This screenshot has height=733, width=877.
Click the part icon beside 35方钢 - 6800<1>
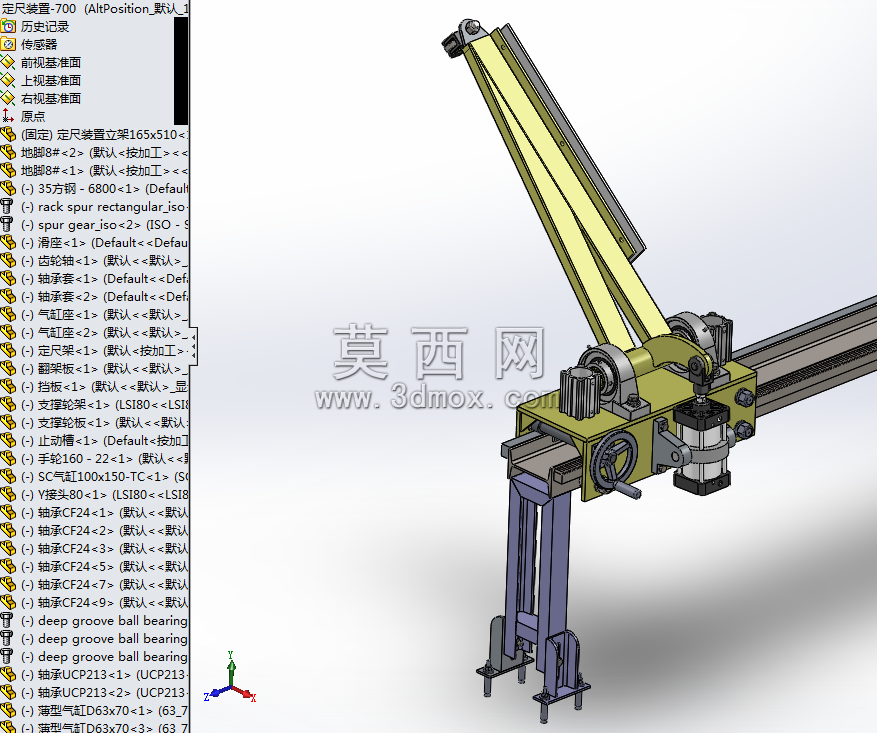tap(8, 188)
